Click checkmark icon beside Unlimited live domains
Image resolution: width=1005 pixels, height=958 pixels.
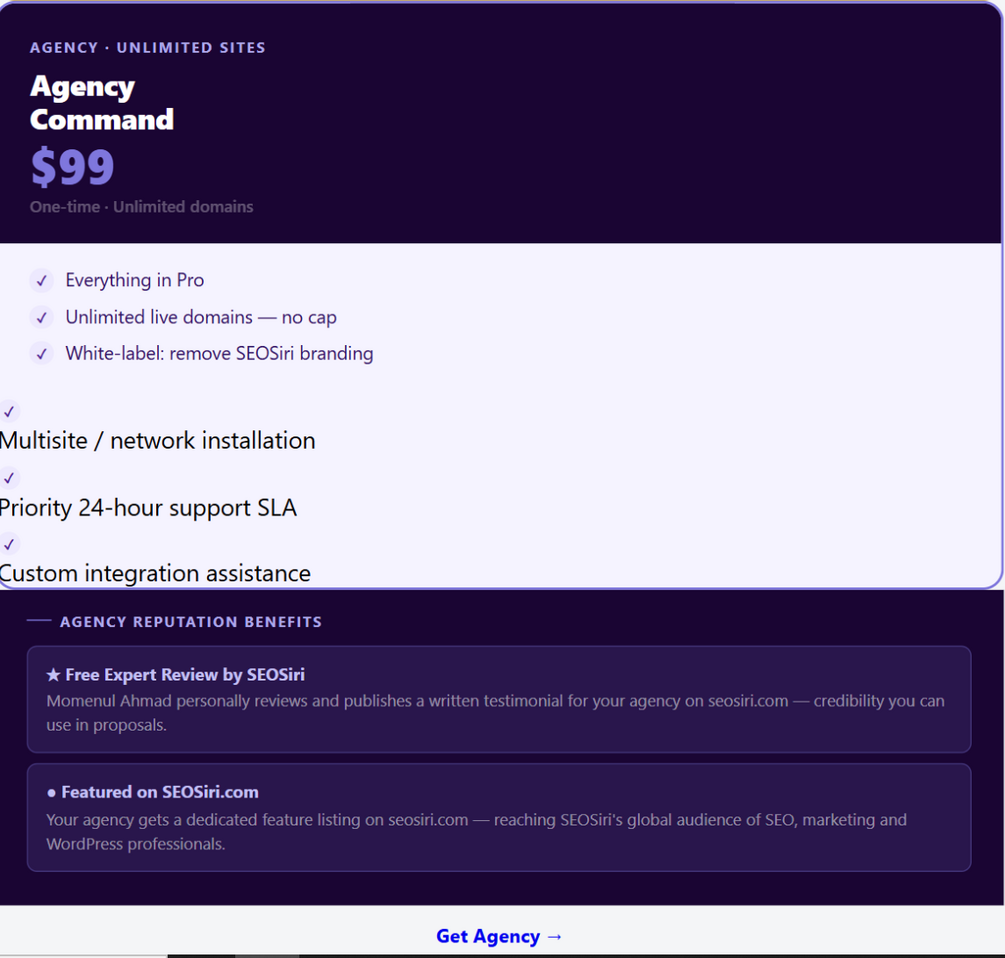[42, 317]
